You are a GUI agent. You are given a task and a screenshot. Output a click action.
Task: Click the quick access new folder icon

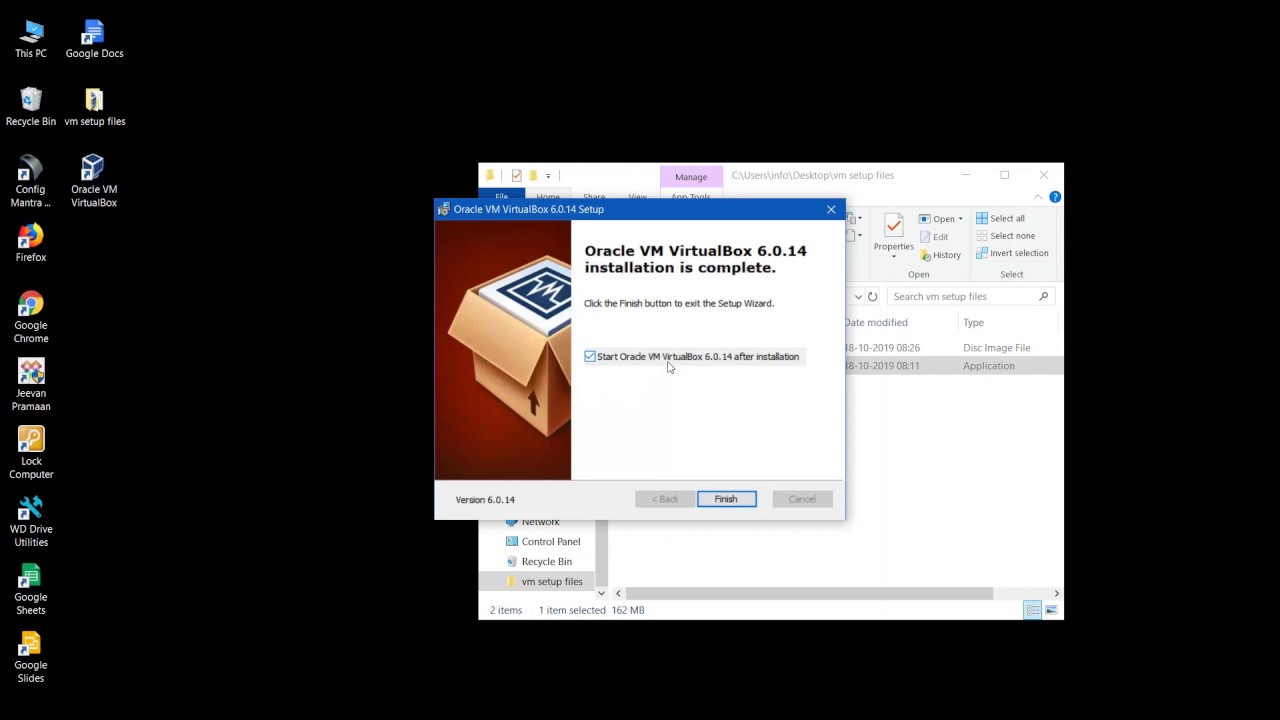[533, 175]
